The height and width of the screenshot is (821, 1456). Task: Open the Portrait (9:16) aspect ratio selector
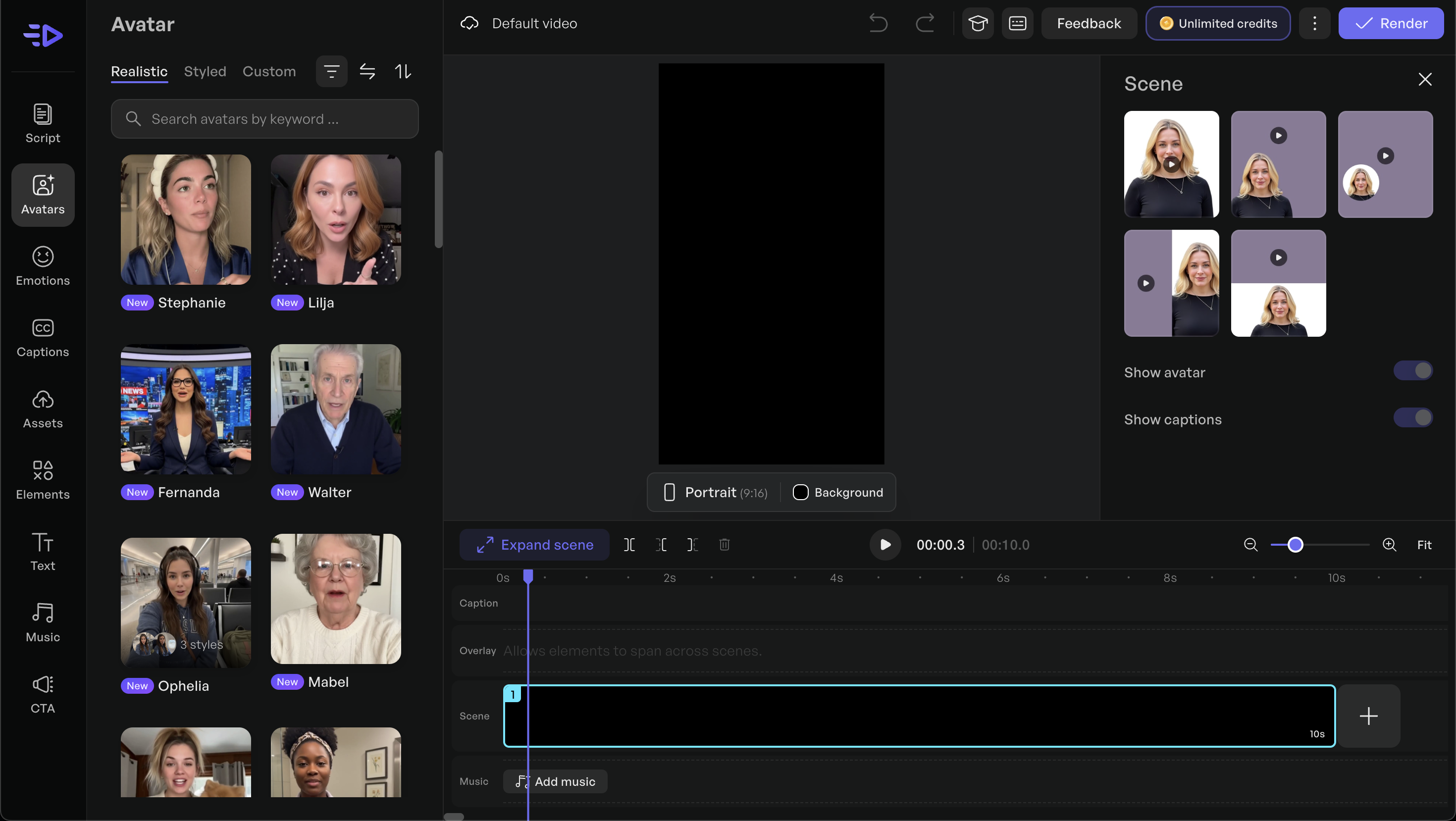[x=716, y=492]
